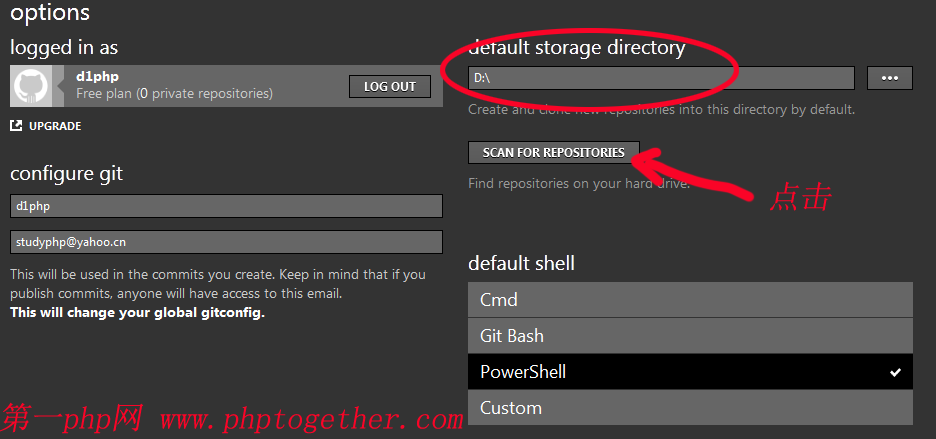Image resolution: width=936 pixels, height=439 pixels.
Task: Click the checkmark icon on PowerShell row
Action: click(x=895, y=373)
